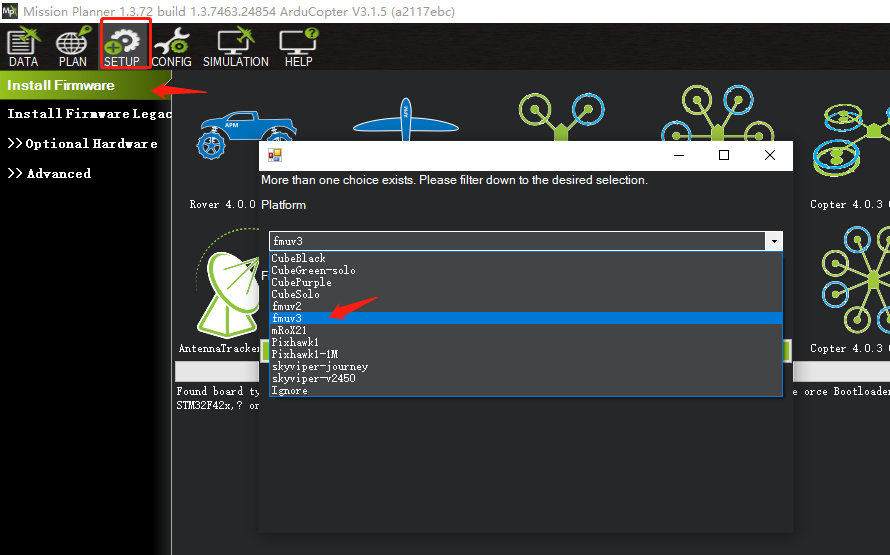The height and width of the screenshot is (555, 890).
Task: Choose the AntennaTracker dish icon
Action: point(228,284)
